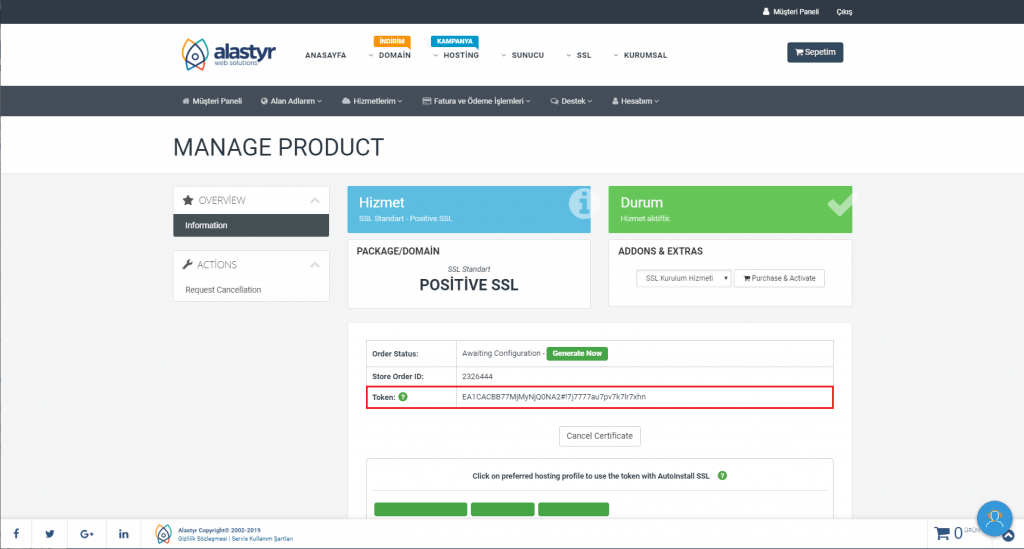Image resolution: width=1024 pixels, height=549 pixels.
Task: Click the info icon on the Hizmet card
Action: pyautogui.click(x=580, y=204)
